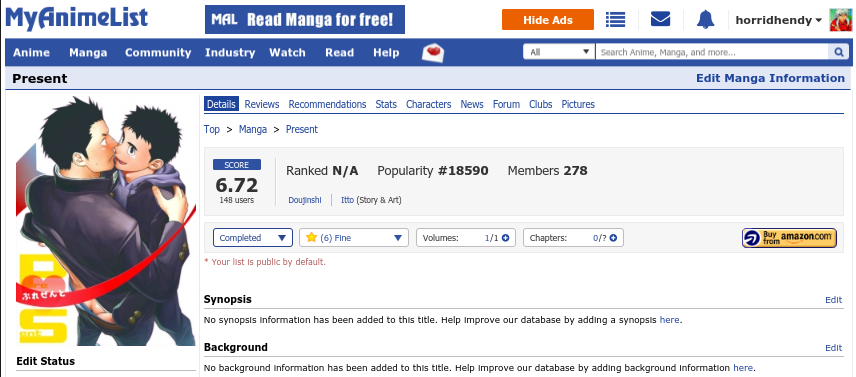Switch to the Reviews tab
This screenshot has width=856, height=377.
point(261,104)
